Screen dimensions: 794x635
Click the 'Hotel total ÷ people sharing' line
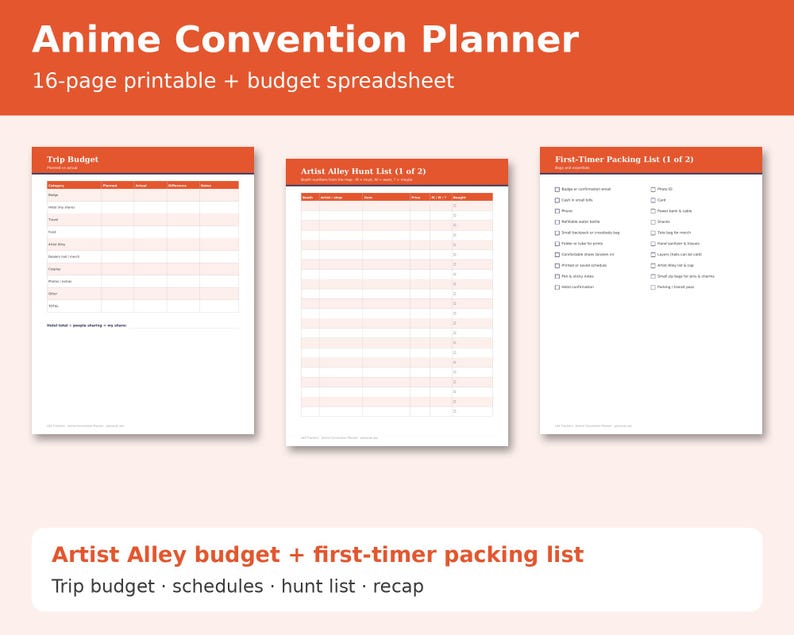pyautogui.click(x=87, y=326)
